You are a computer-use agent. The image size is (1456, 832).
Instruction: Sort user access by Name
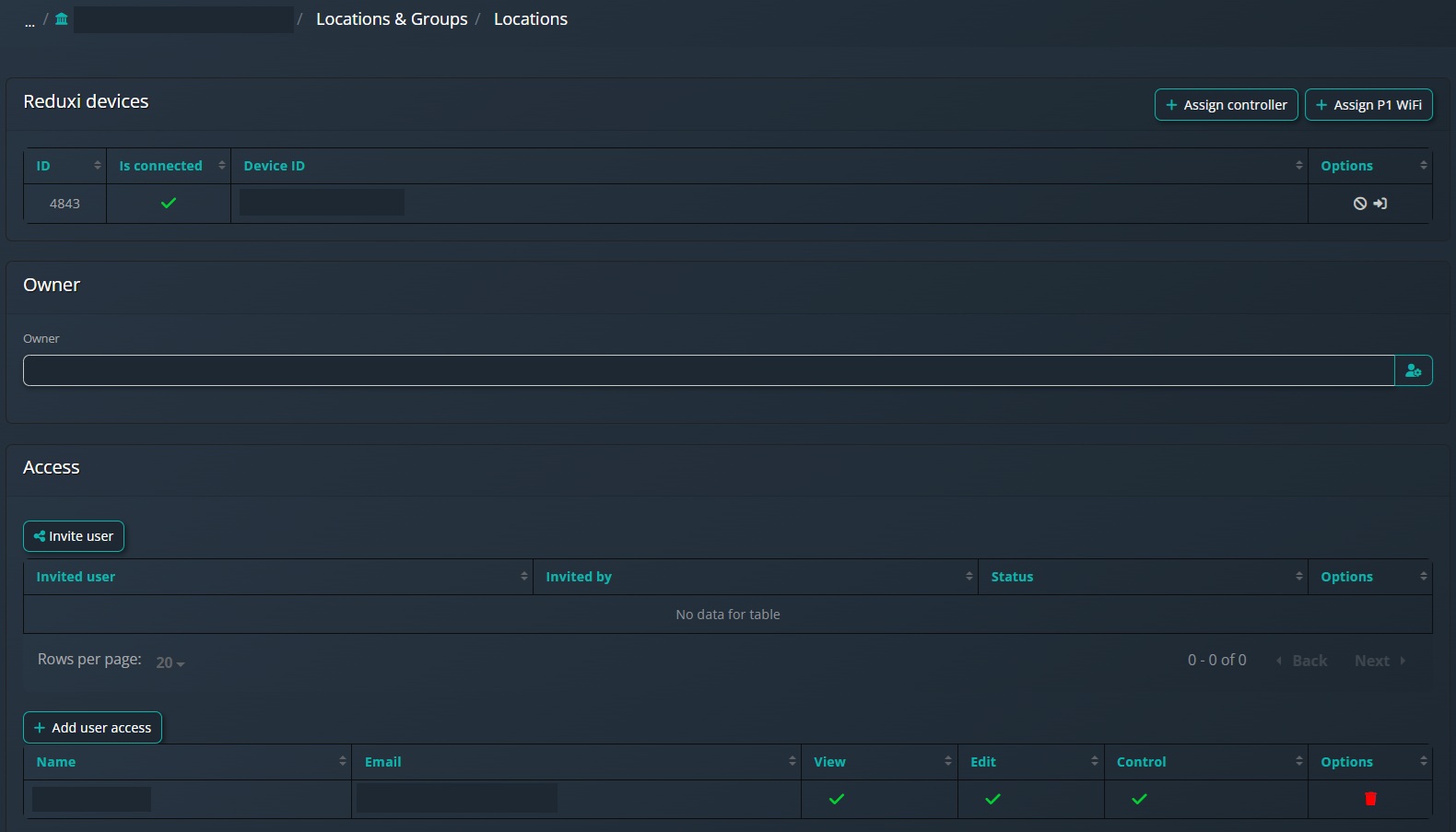(x=188, y=762)
